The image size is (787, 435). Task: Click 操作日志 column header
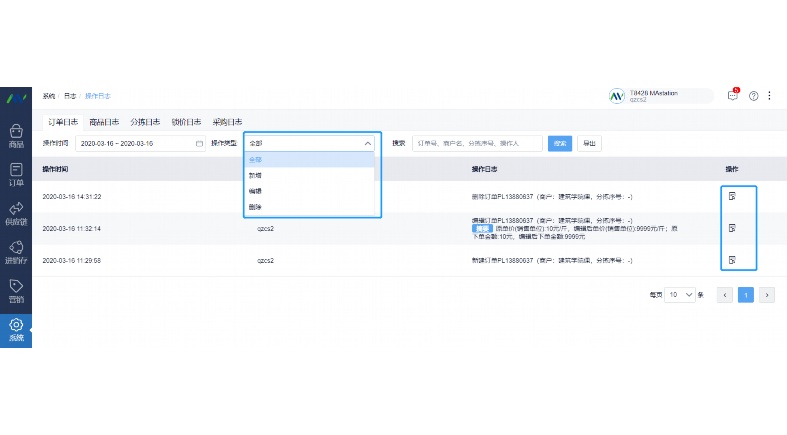tap(484, 169)
